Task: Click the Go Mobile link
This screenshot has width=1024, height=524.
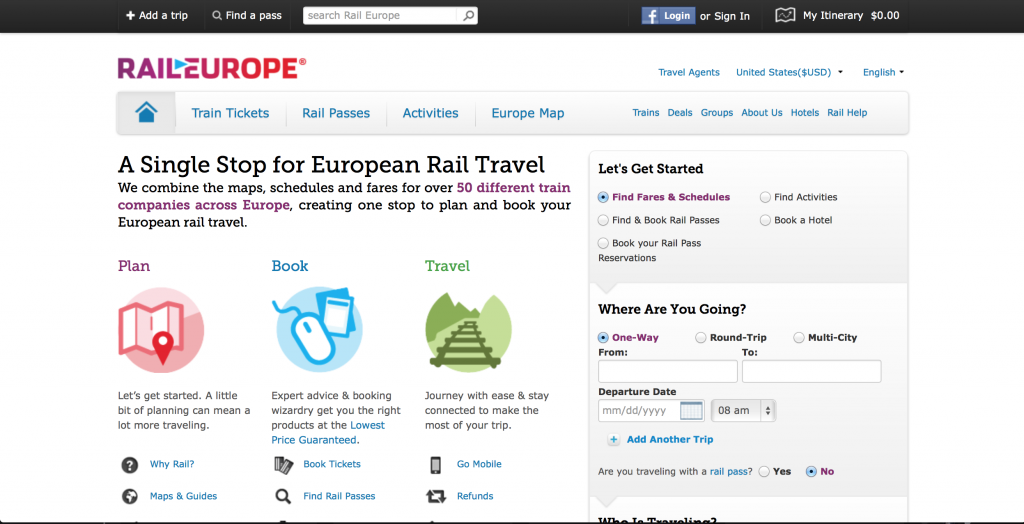Action: 479,465
